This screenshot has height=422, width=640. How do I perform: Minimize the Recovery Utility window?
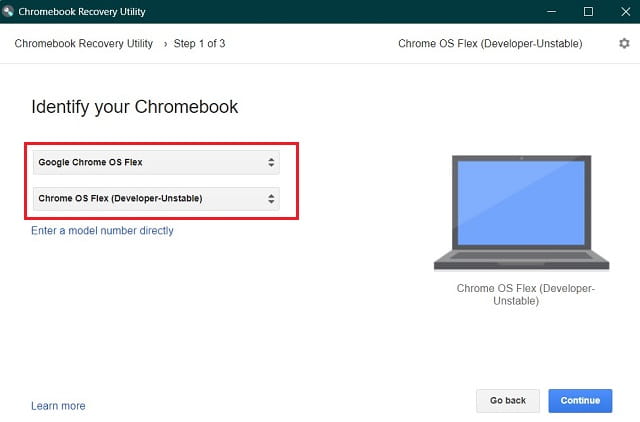(x=551, y=11)
